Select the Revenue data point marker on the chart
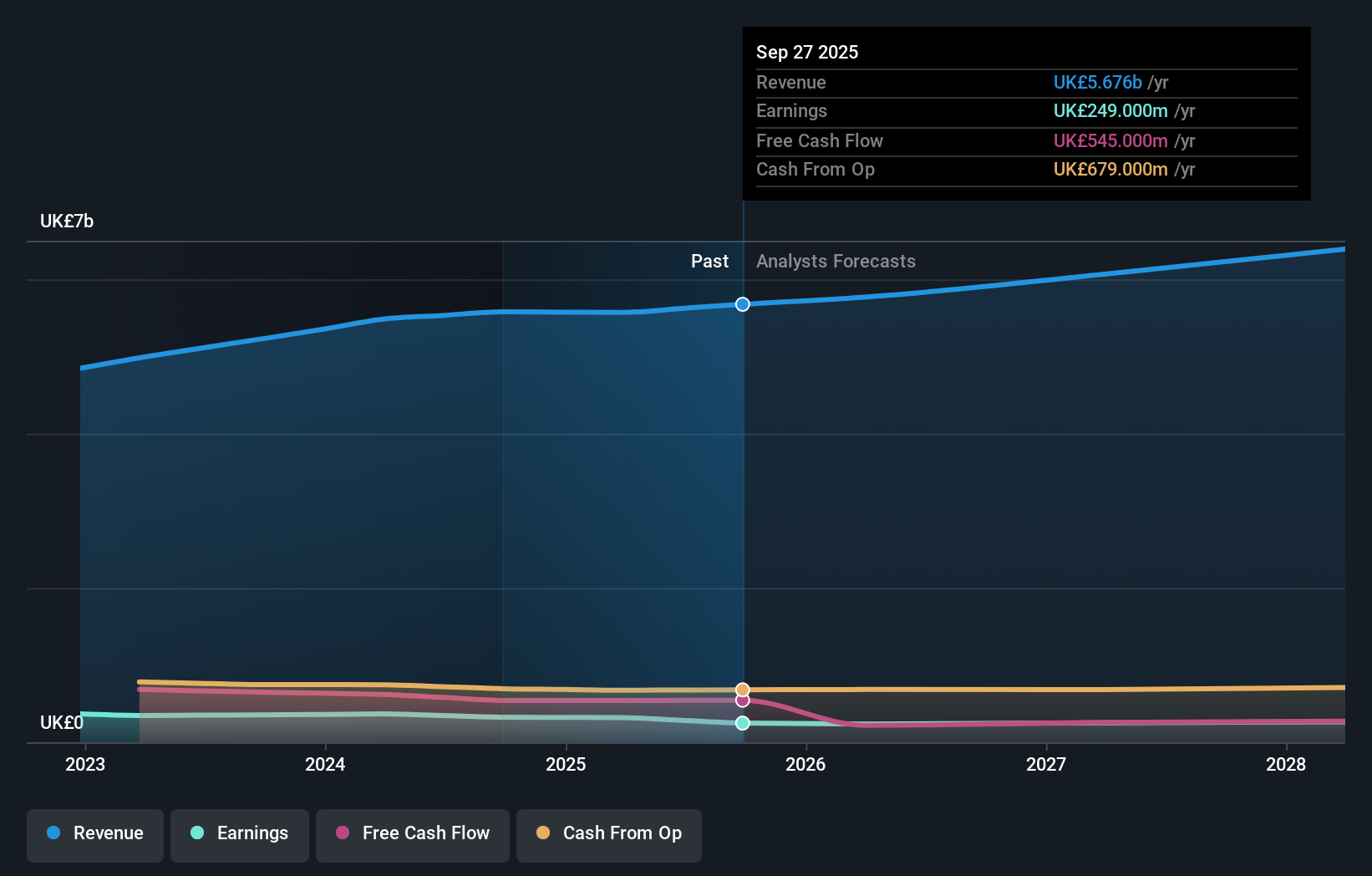The width and height of the screenshot is (1372, 876). (x=742, y=304)
